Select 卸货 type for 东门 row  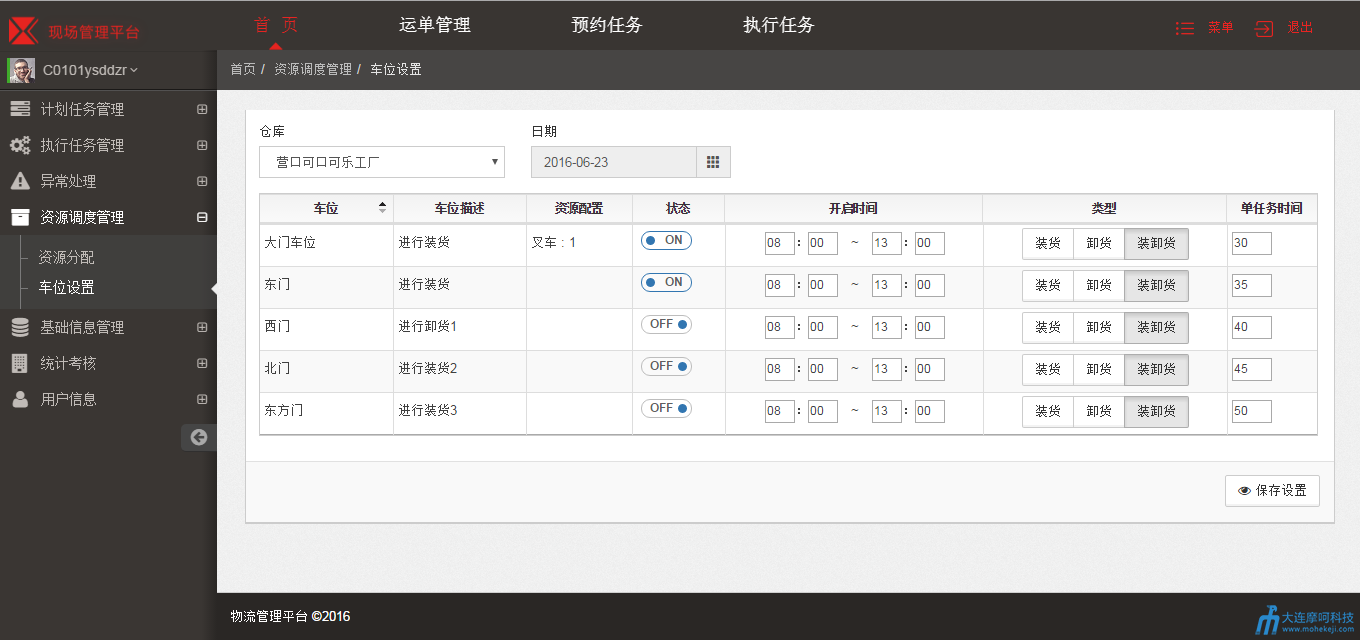pos(1099,285)
